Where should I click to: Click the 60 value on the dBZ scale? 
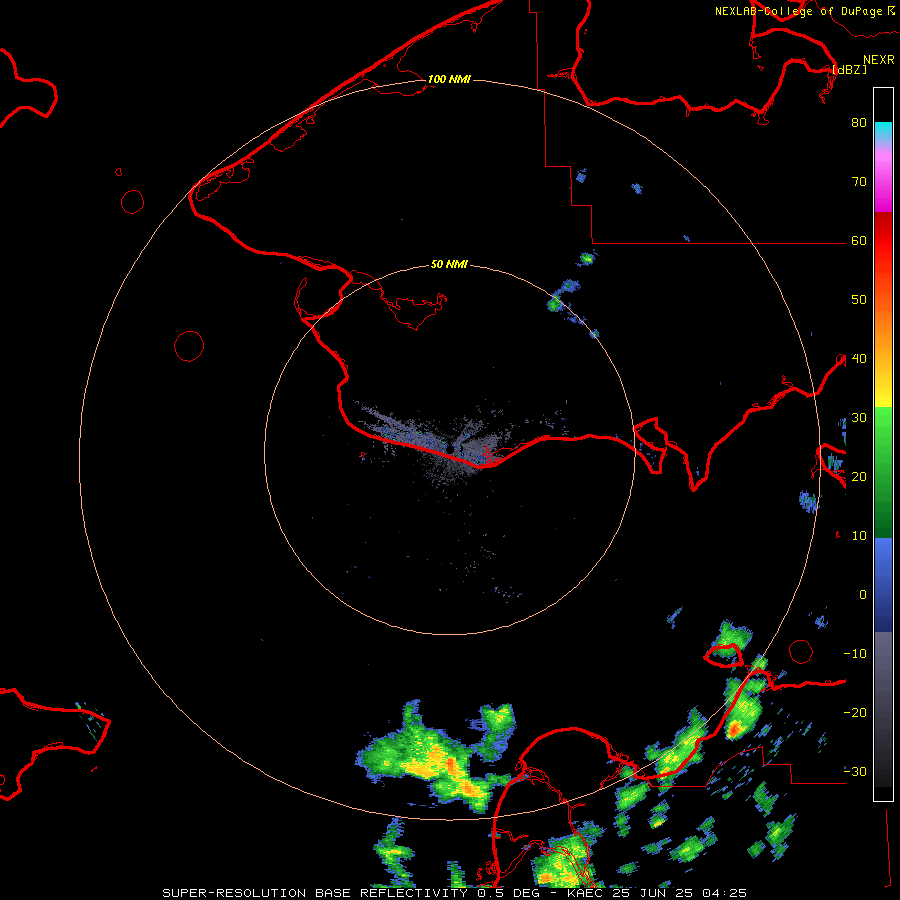click(859, 240)
